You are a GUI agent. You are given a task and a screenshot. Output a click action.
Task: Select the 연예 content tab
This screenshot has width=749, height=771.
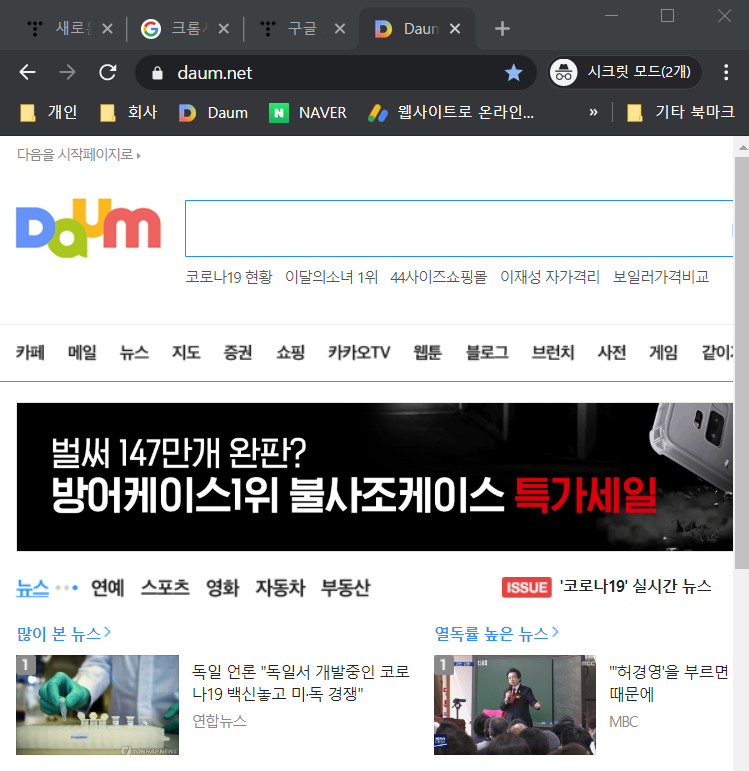tap(108, 588)
